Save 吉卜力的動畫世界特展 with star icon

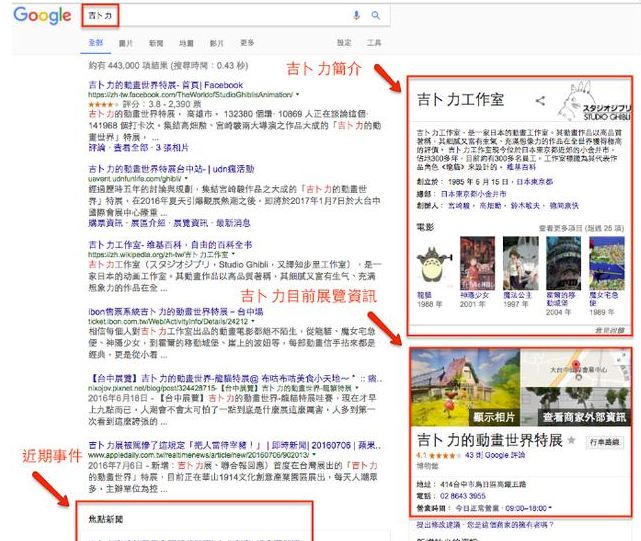pos(572,440)
